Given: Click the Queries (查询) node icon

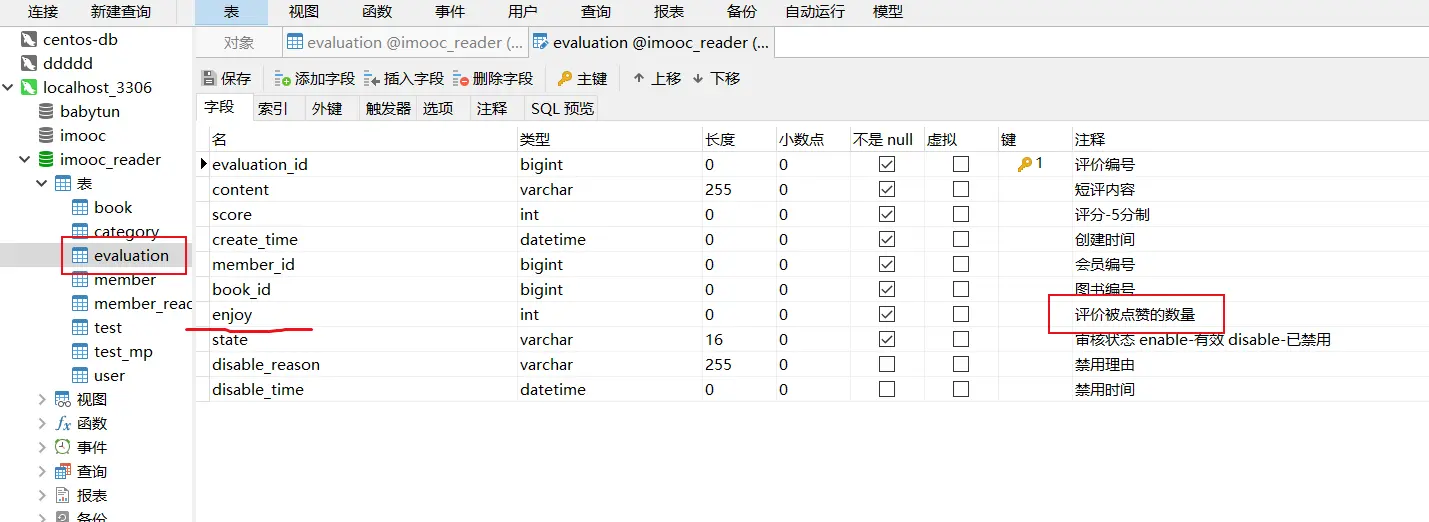Looking at the screenshot, I should click(63, 471).
